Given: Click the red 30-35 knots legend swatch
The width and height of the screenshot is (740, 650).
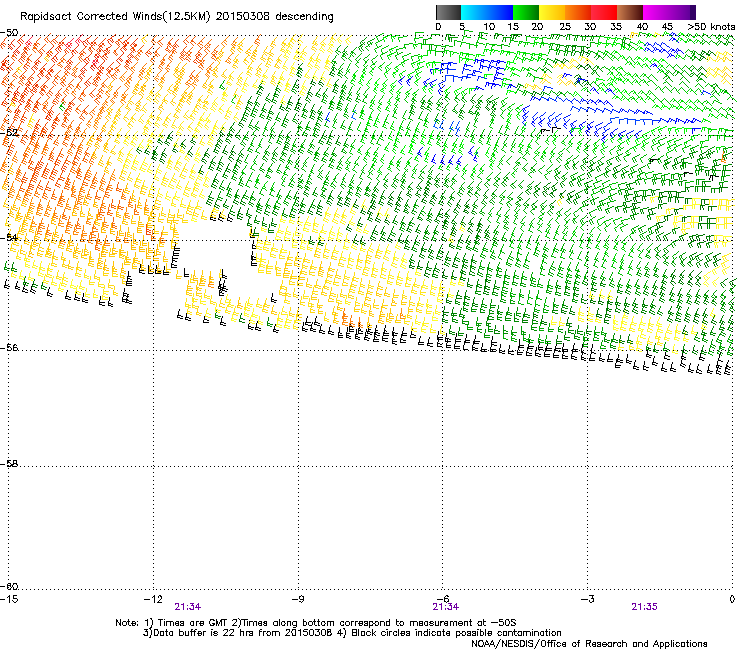Looking at the screenshot, I should [604, 12].
